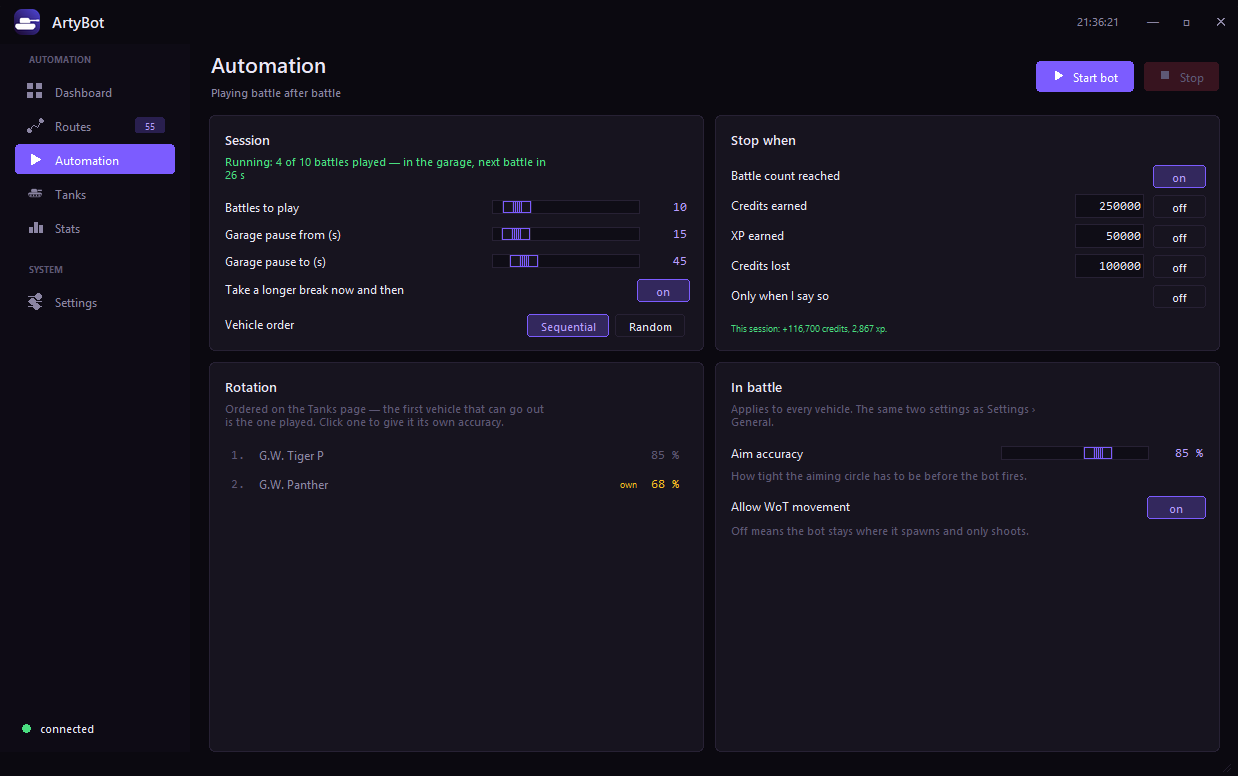Turn on Only when I say so
The height and width of the screenshot is (776, 1238).
point(1179,297)
